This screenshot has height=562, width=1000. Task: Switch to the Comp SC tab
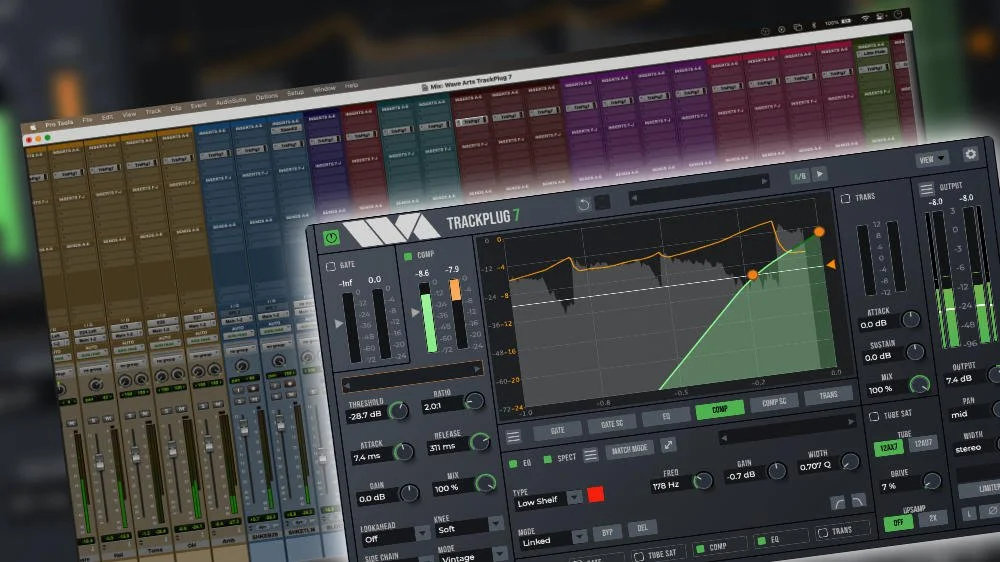click(774, 403)
